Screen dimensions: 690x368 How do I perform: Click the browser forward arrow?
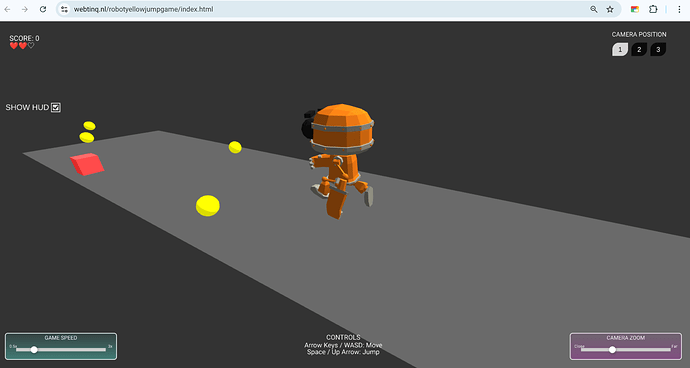[x=25, y=9]
